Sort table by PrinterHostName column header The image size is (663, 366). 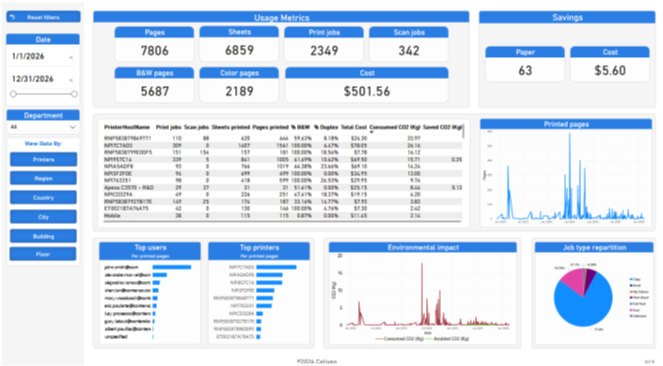(127, 127)
